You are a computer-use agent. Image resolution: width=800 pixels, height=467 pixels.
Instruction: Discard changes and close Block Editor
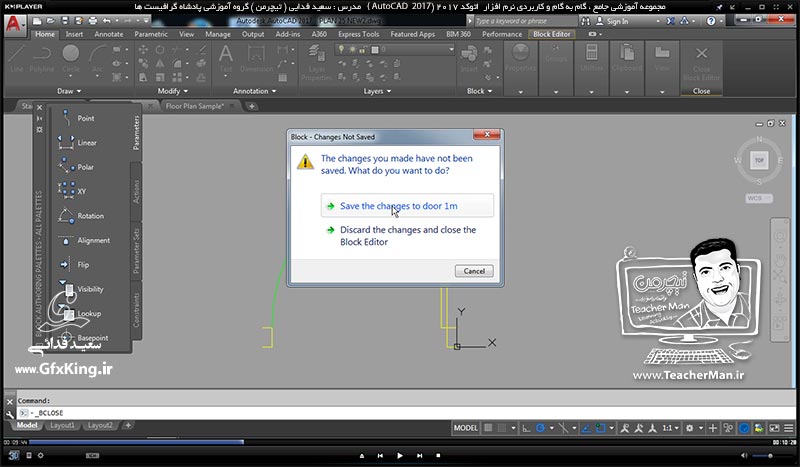[x=407, y=236]
